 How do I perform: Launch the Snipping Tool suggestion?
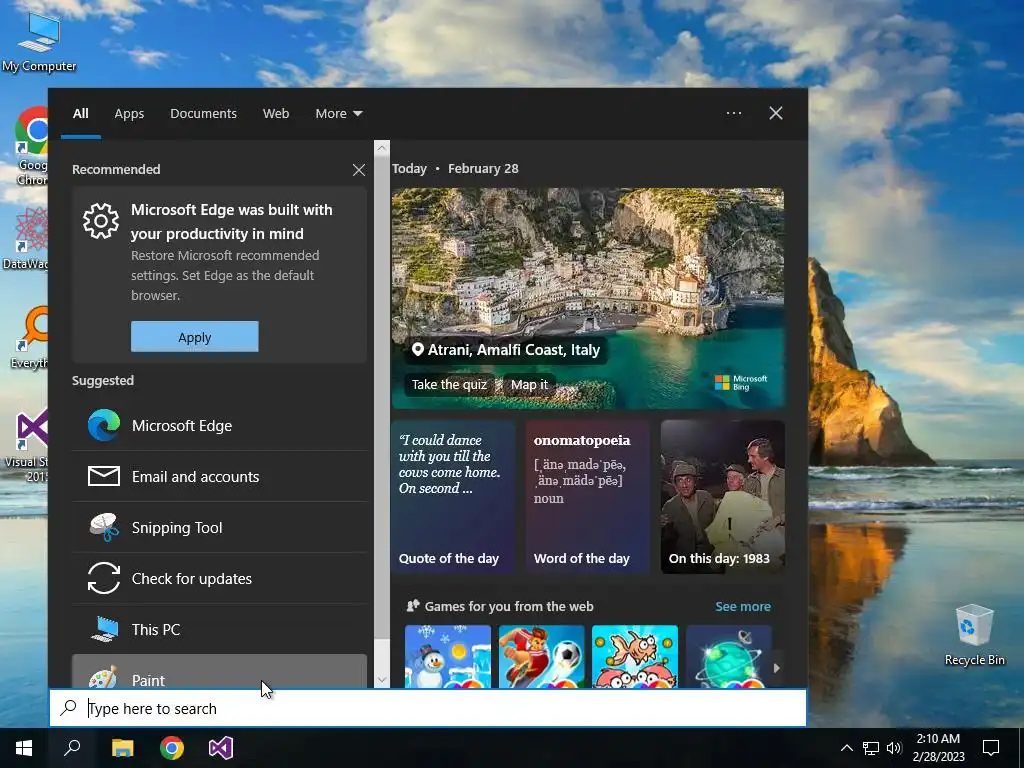(219, 528)
